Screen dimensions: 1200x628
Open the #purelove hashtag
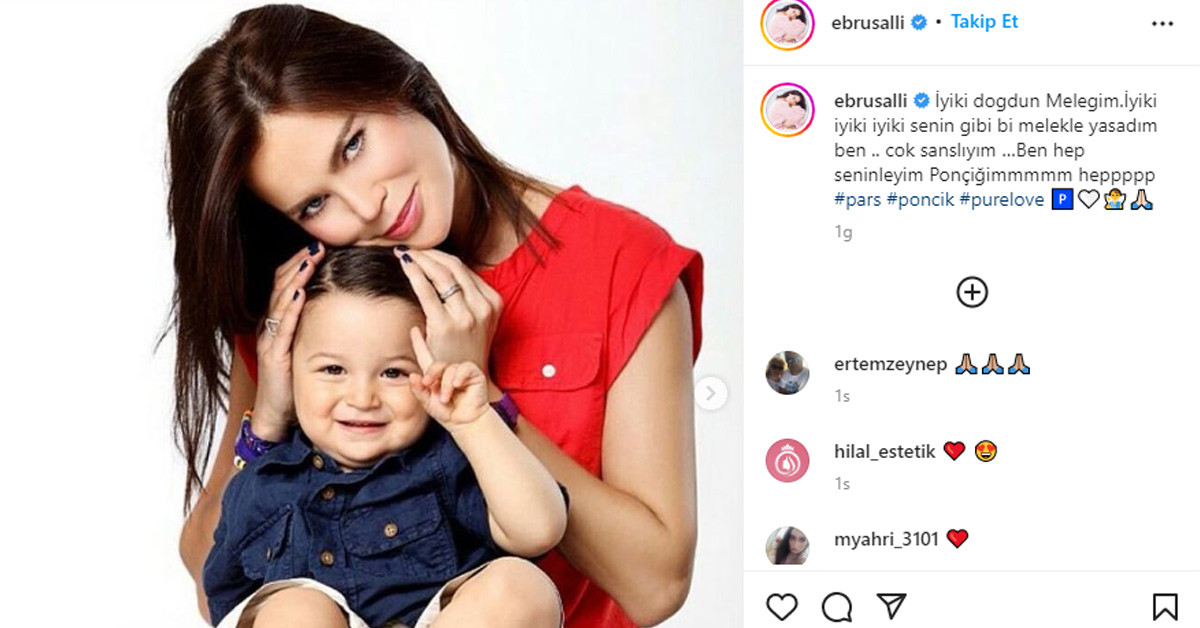coord(1001,199)
